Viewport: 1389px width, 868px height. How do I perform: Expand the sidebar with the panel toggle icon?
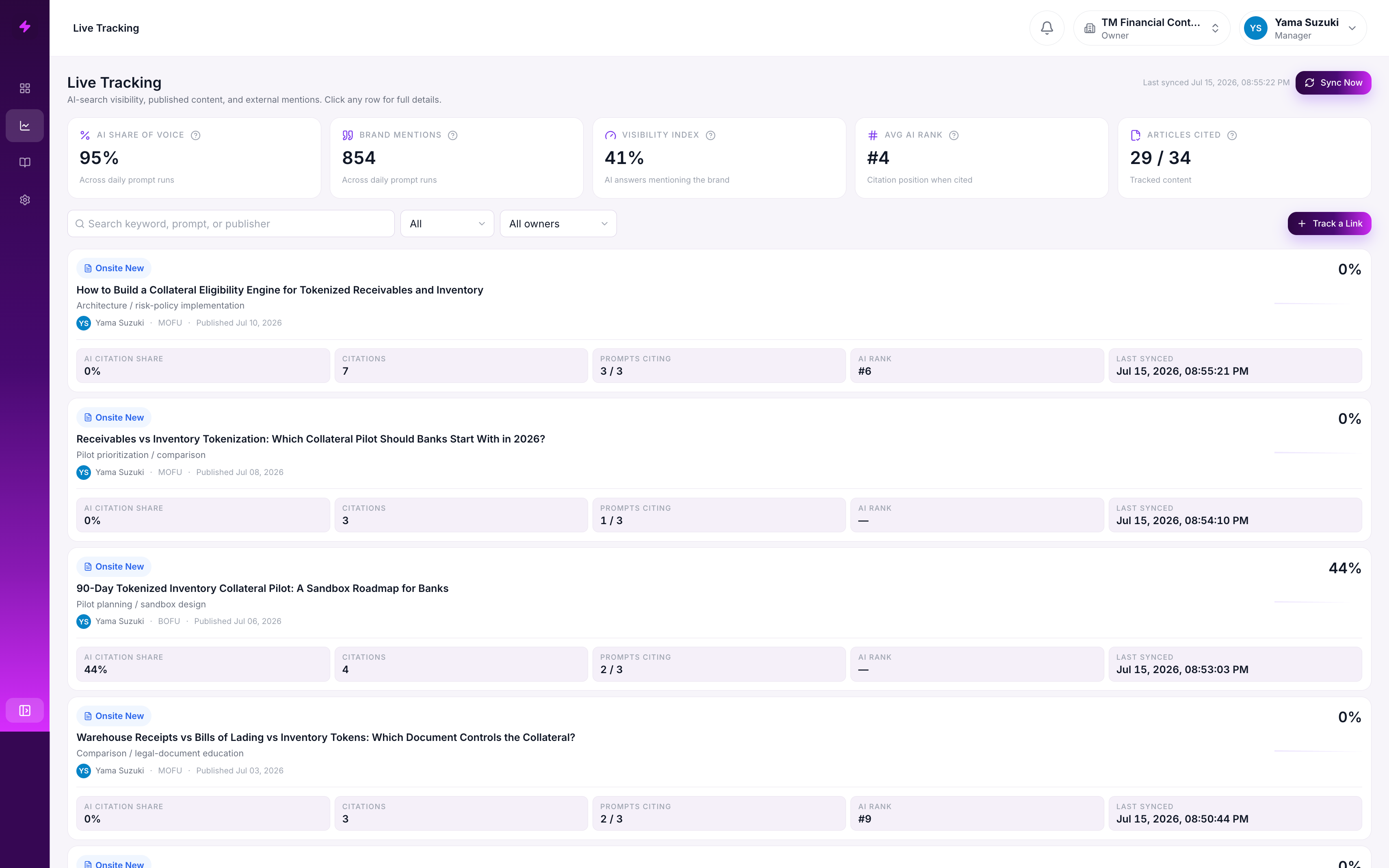click(25, 711)
